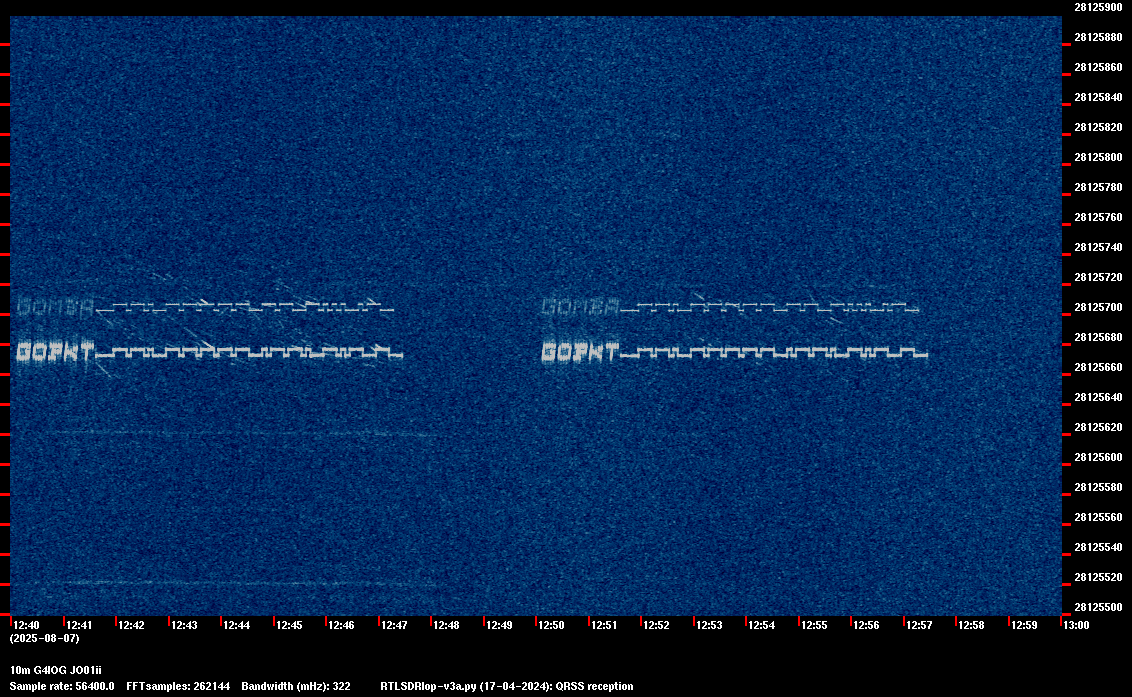Click the 12:51 time axis label
1132x697 pixels.
click(604, 625)
